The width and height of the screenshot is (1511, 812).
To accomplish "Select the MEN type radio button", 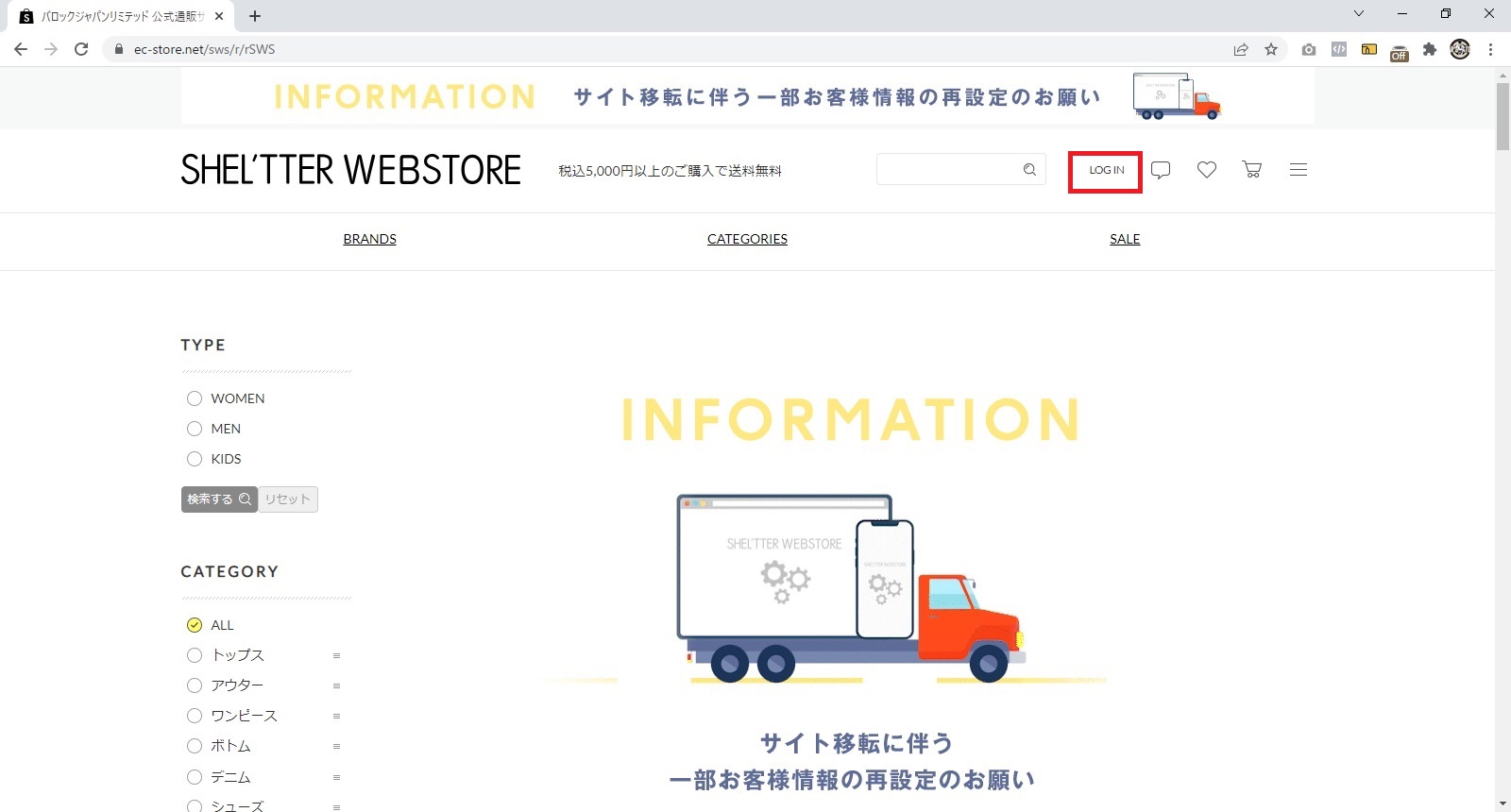I will coord(195,429).
